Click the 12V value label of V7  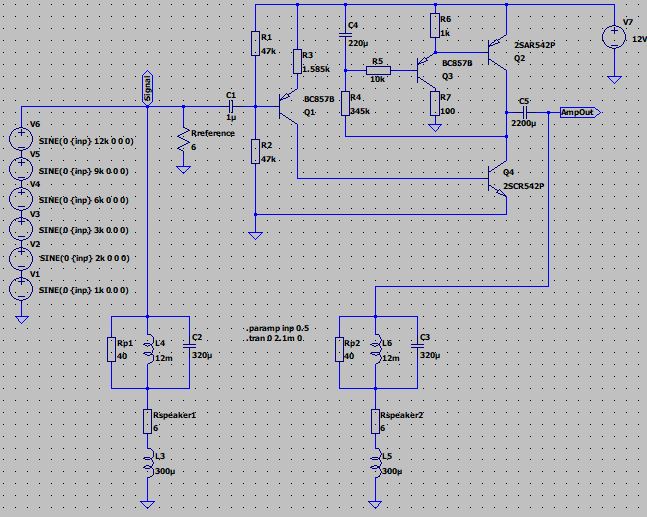point(639,39)
